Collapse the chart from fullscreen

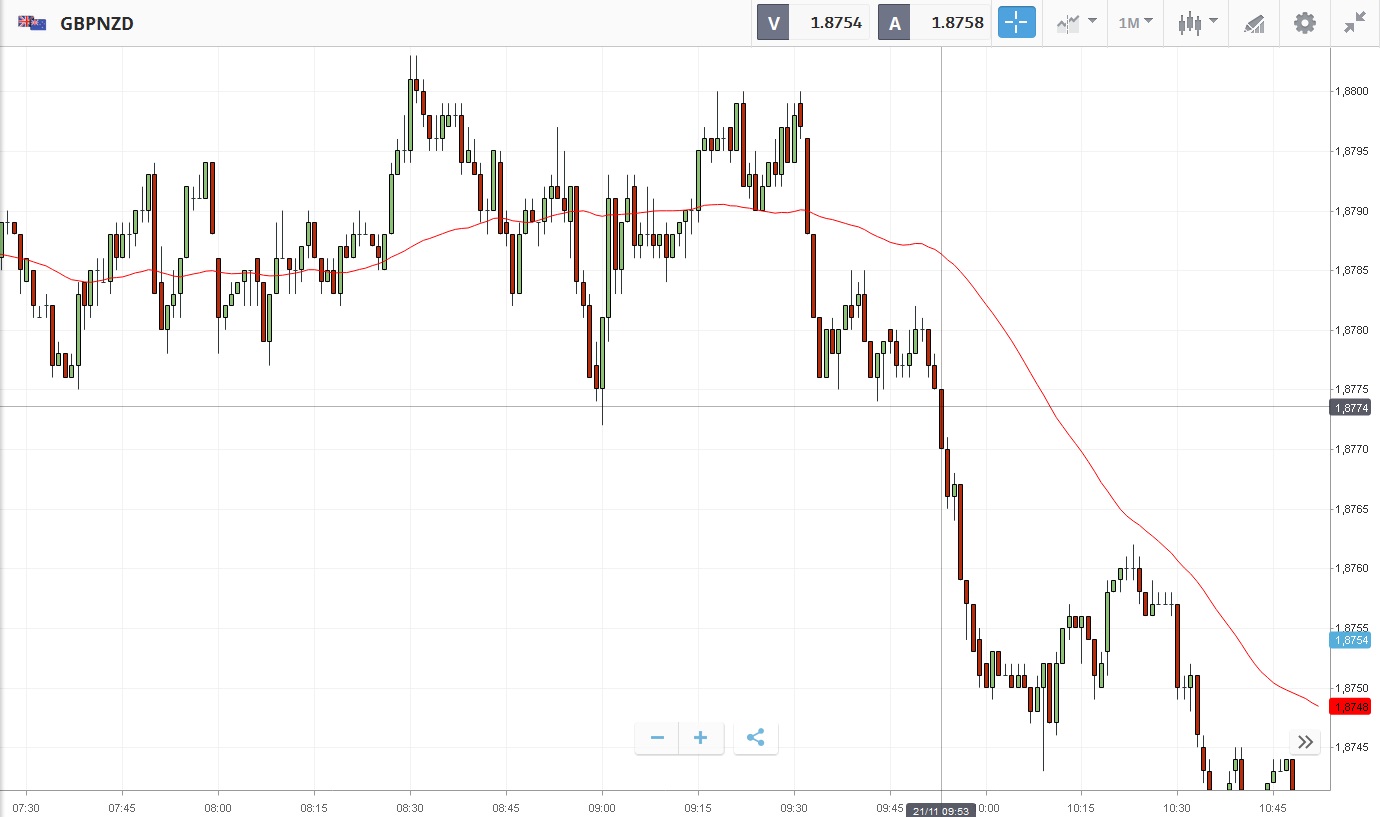(x=1355, y=23)
